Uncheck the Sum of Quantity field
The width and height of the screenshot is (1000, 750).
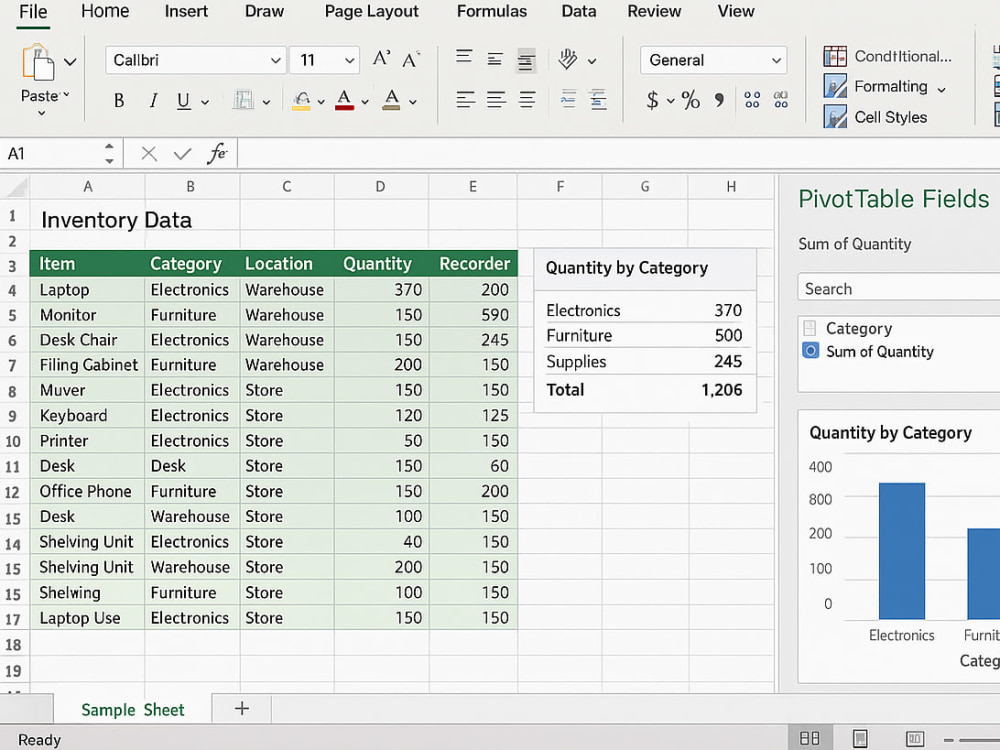(x=811, y=351)
